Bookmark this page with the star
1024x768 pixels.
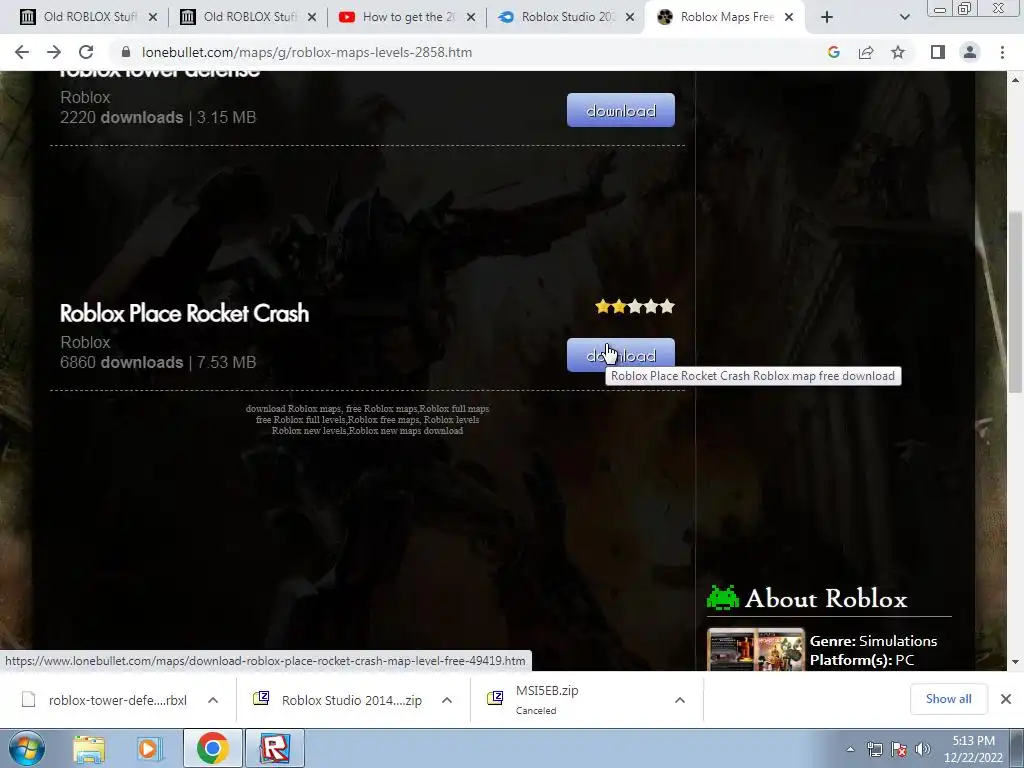click(x=898, y=52)
